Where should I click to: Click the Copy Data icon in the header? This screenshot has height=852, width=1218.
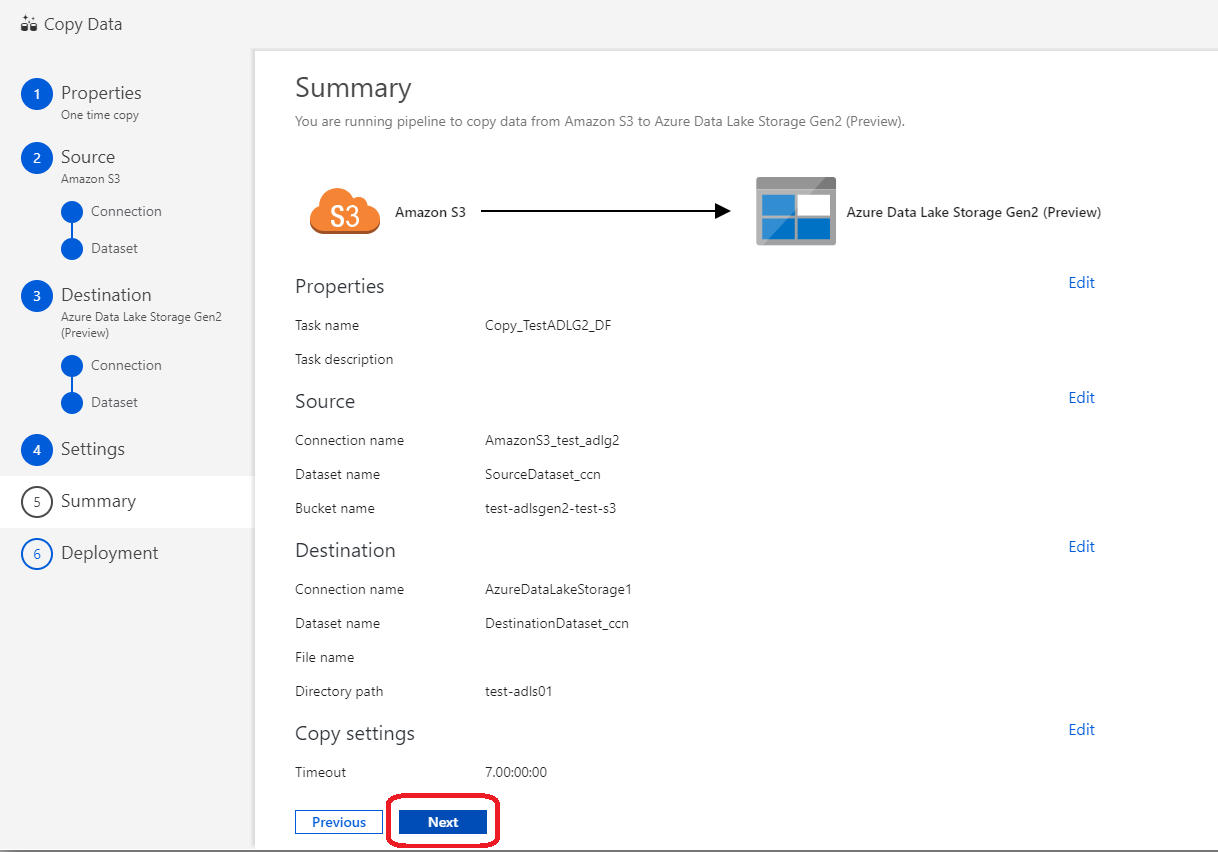28,23
